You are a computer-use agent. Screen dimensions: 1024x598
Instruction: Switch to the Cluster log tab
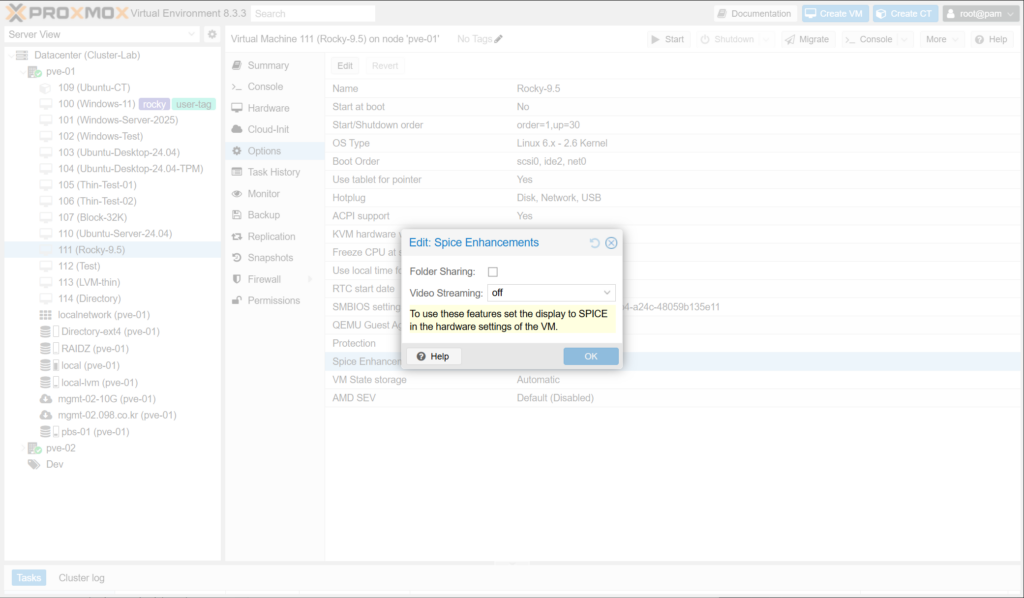pyautogui.click(x=81, y=578)
